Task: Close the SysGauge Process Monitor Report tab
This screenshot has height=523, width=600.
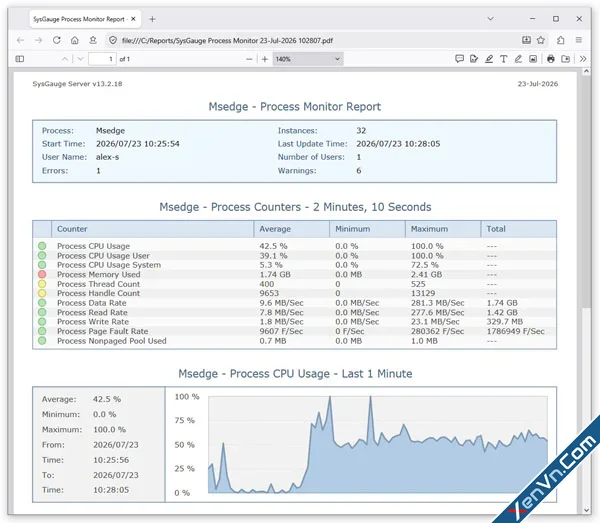Action: point(133,19)
